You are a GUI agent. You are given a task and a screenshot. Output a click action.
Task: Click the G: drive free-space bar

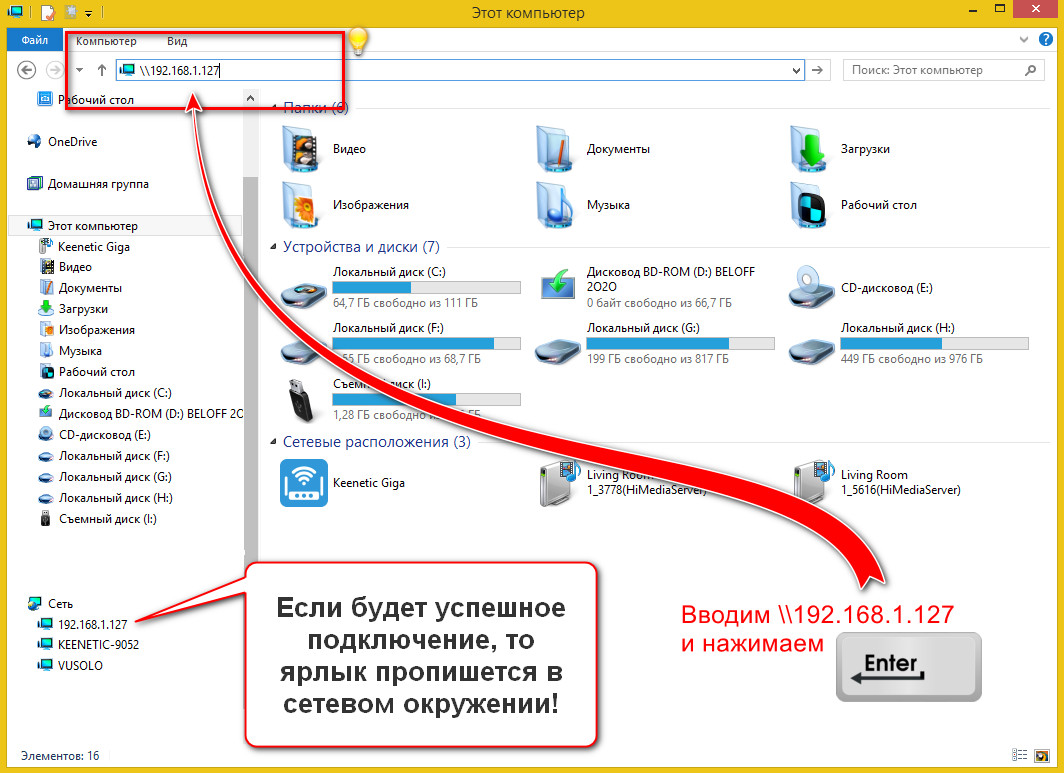[680, 343]
